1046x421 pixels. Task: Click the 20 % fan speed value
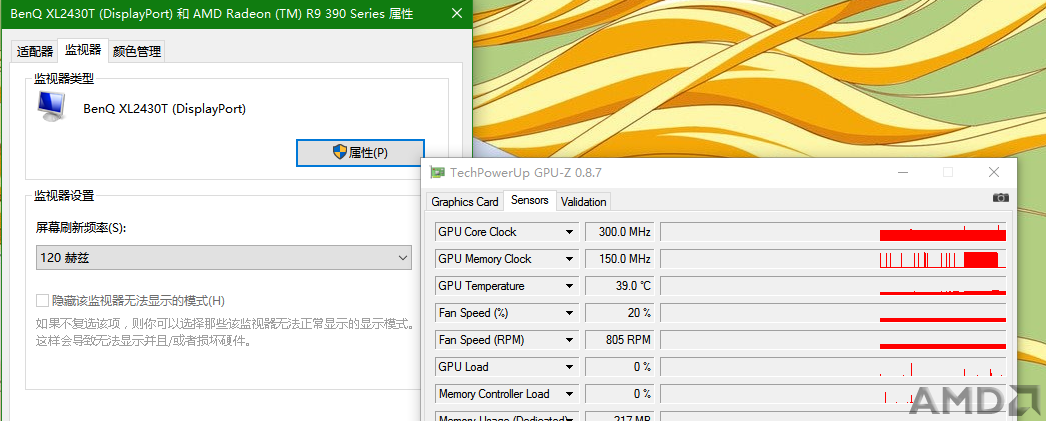pos(620,313)
